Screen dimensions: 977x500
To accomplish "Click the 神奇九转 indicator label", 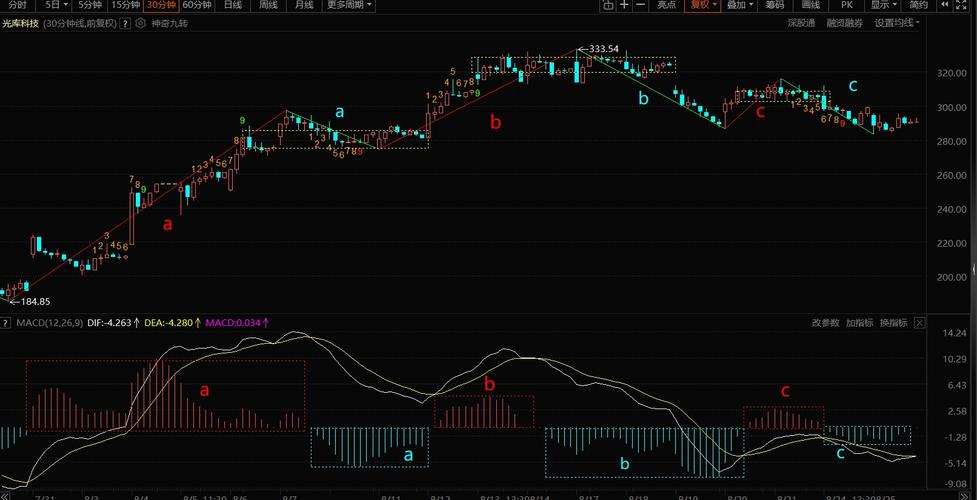I will pos(169,24).
